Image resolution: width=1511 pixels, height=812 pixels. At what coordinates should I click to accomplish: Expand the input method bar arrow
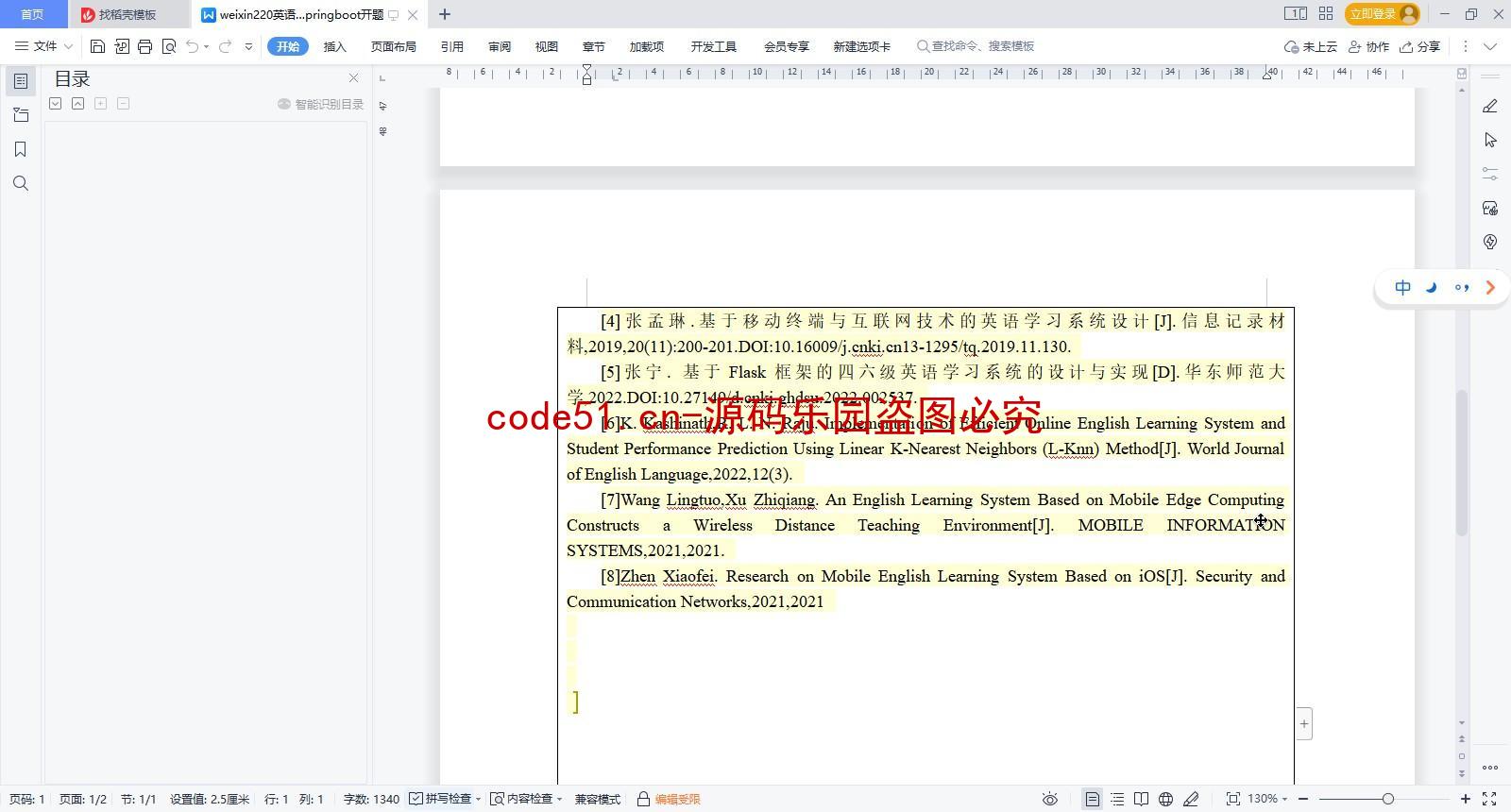click(1490, 288)
